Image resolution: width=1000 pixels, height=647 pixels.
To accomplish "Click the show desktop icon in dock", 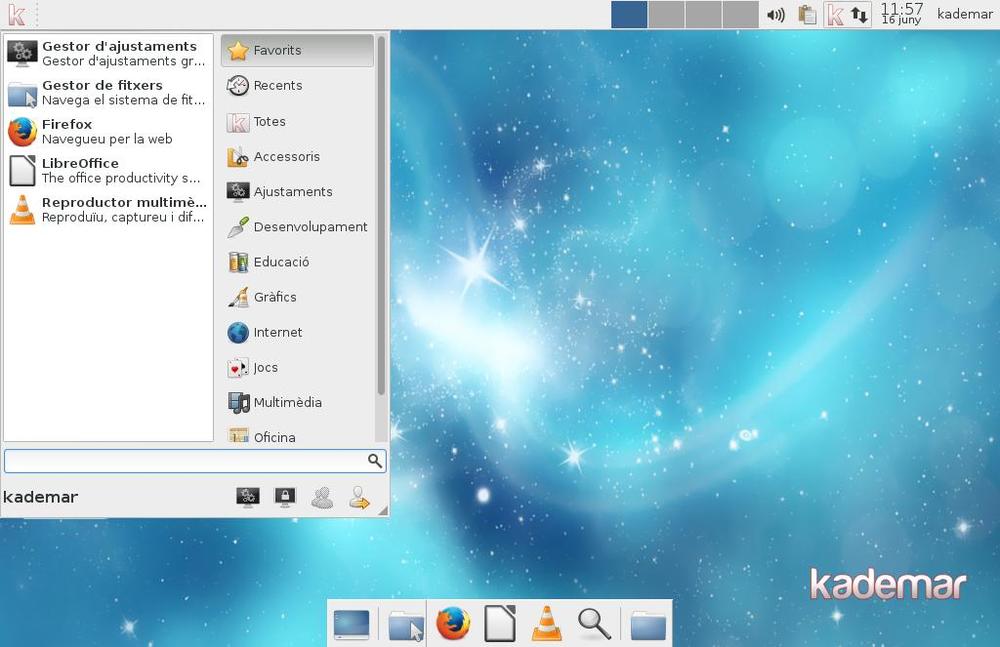I will point(351,624).
